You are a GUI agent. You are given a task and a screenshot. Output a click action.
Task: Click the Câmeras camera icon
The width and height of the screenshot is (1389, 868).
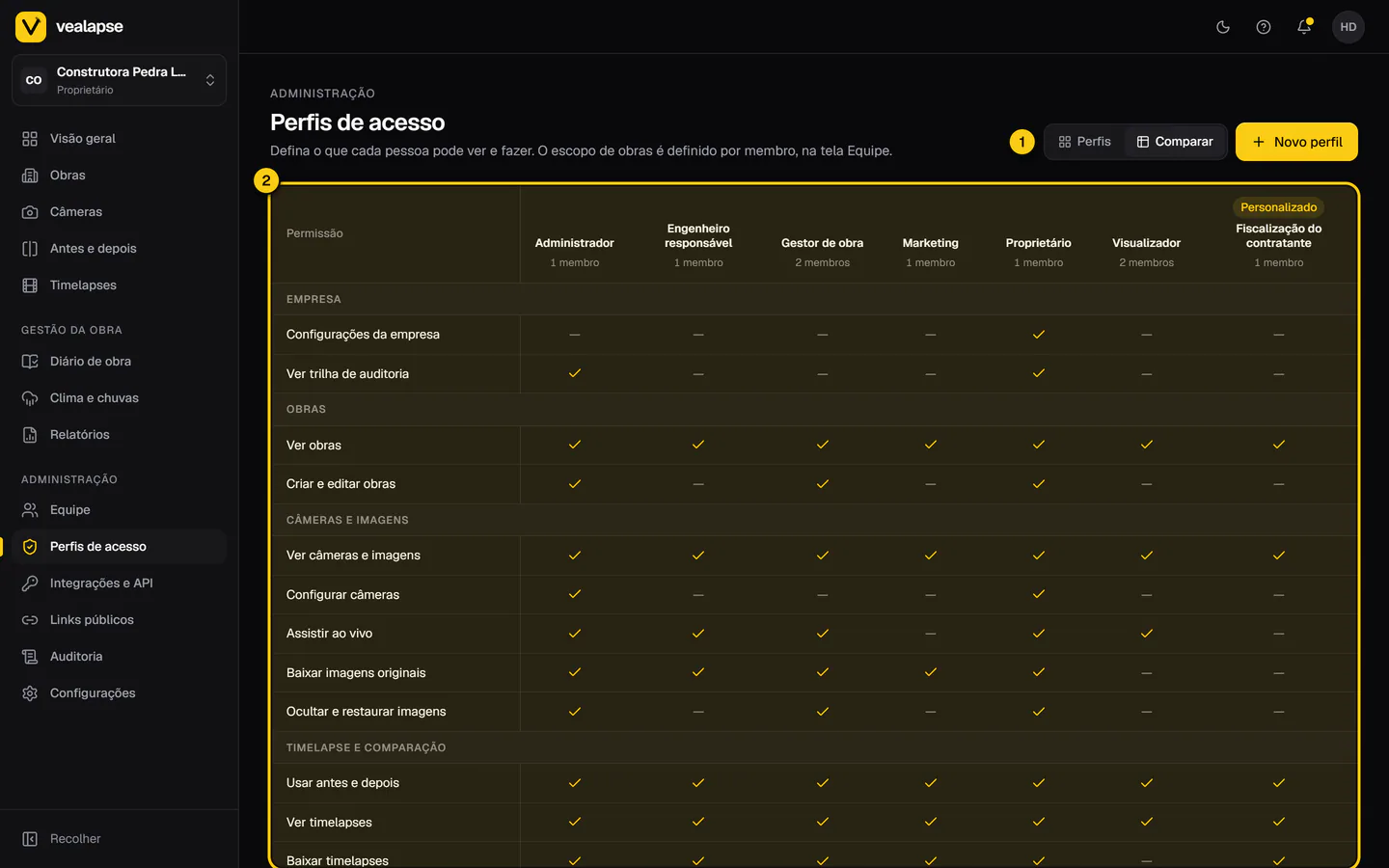pos(30,212)
